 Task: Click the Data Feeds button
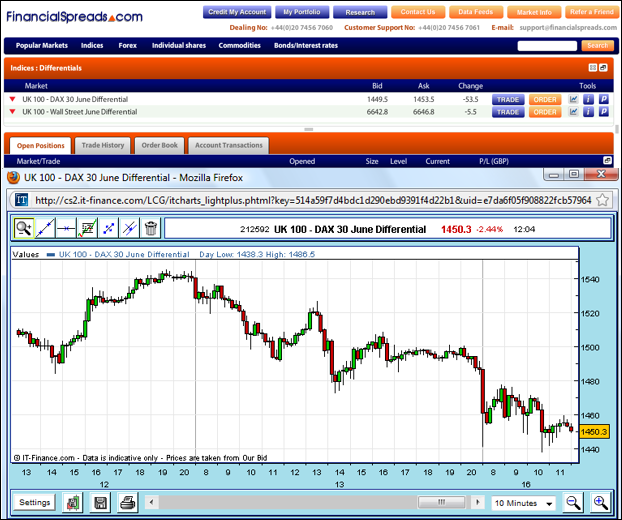click(476, 12)
